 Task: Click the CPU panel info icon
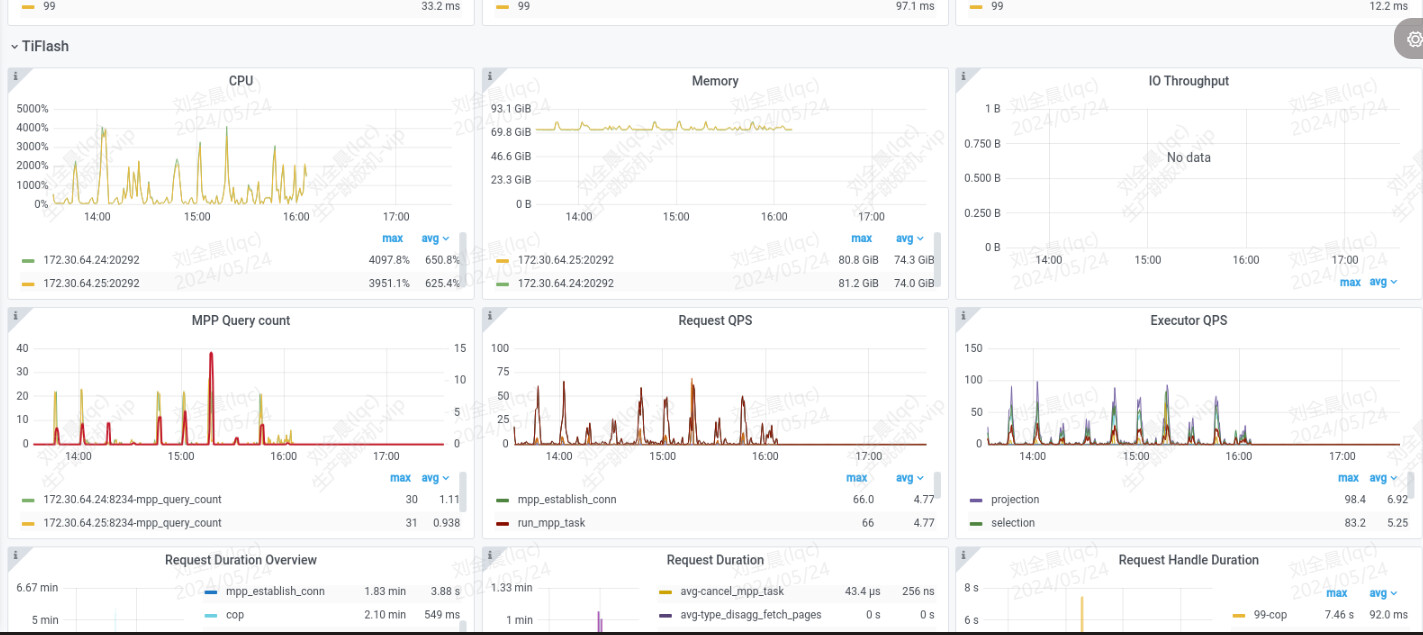[15, 75]
